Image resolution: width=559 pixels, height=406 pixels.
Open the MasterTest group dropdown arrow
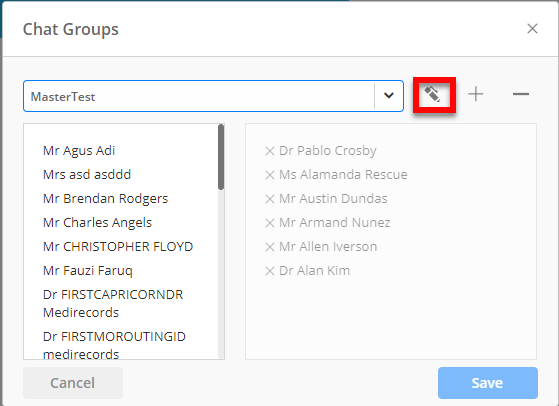pyautogui.click(x=389, y=96)
